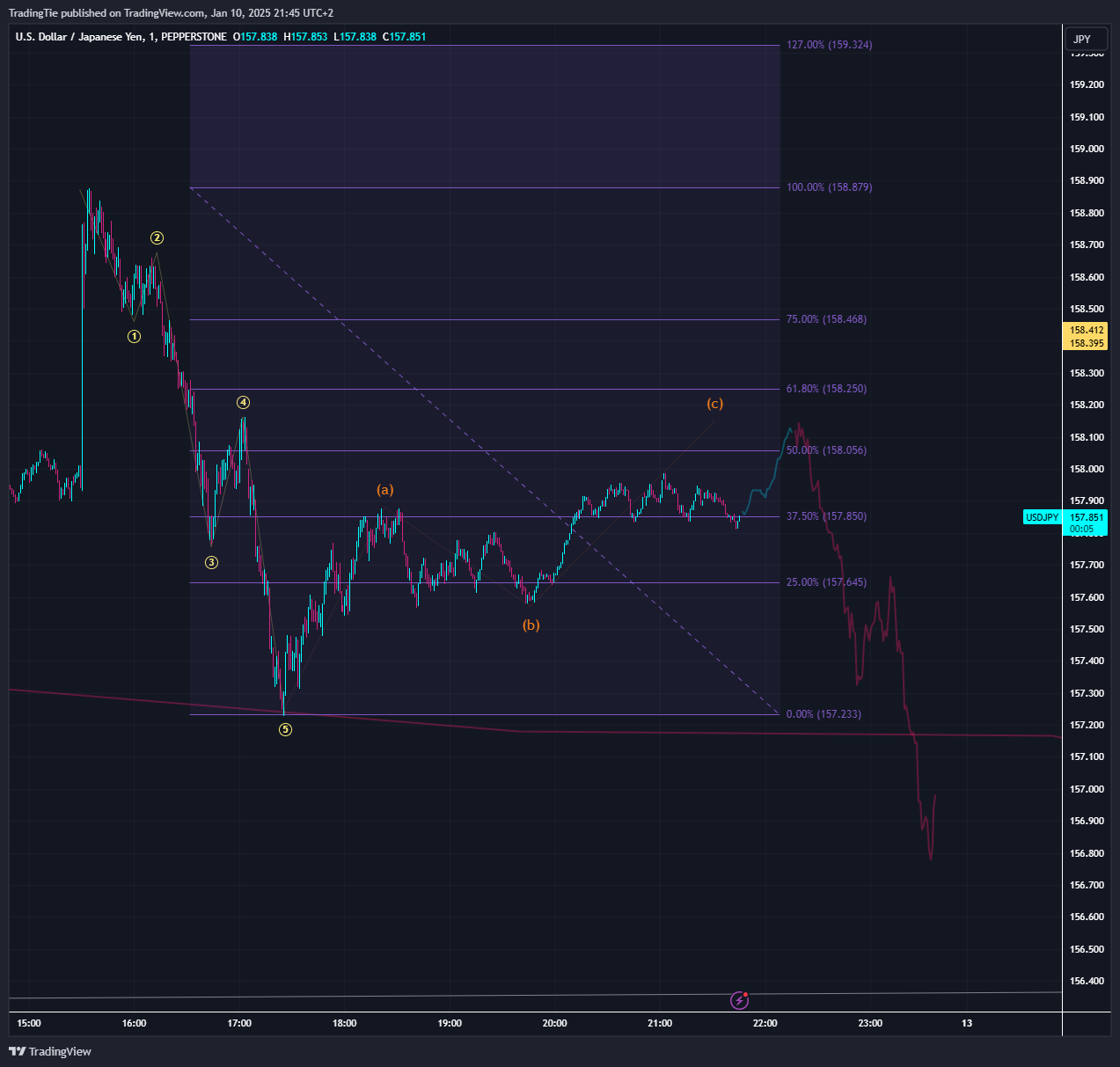
Task: Click the 19:00 time axis label
Action: pyautogui.click(x=450, y=1023)
